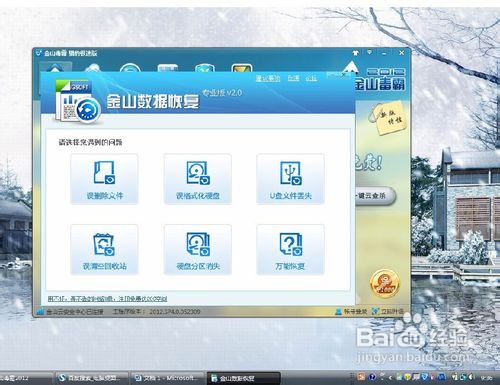Close the 金山毒霸 main window
Screen dimensions: 500x385
click(402, 53)
